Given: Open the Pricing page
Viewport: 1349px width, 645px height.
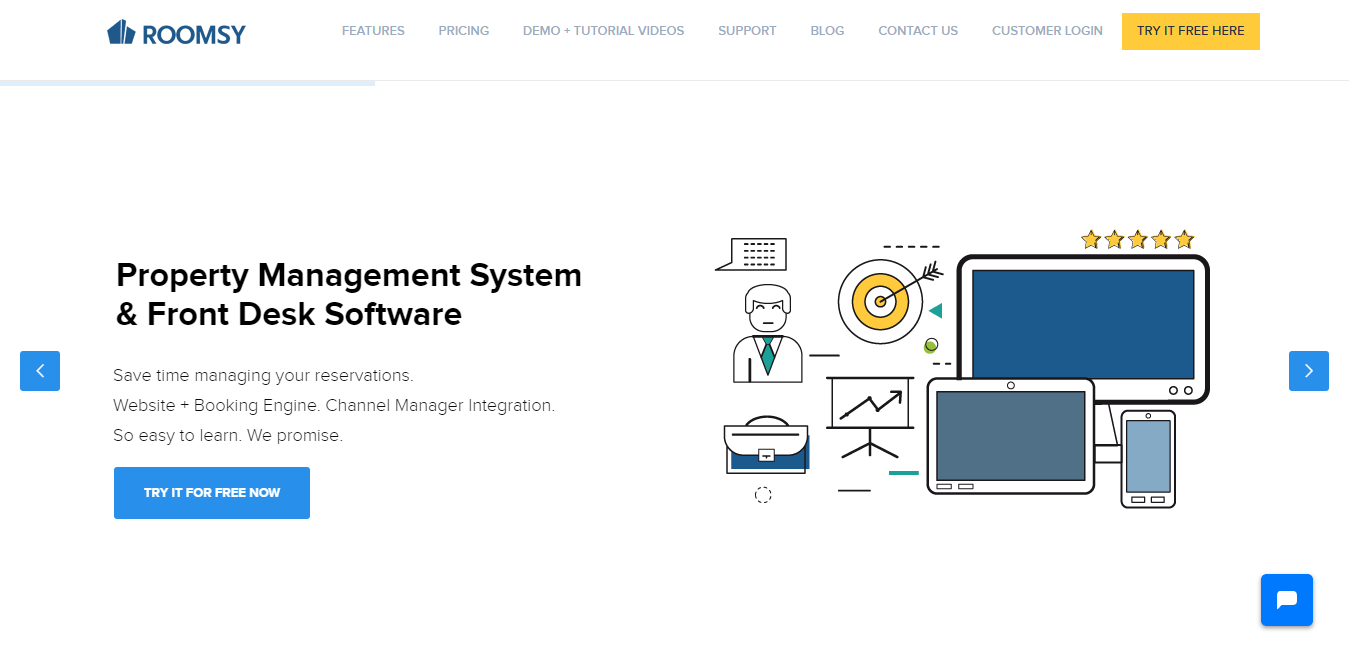Looking at the screenshot, I should [464, 31].
